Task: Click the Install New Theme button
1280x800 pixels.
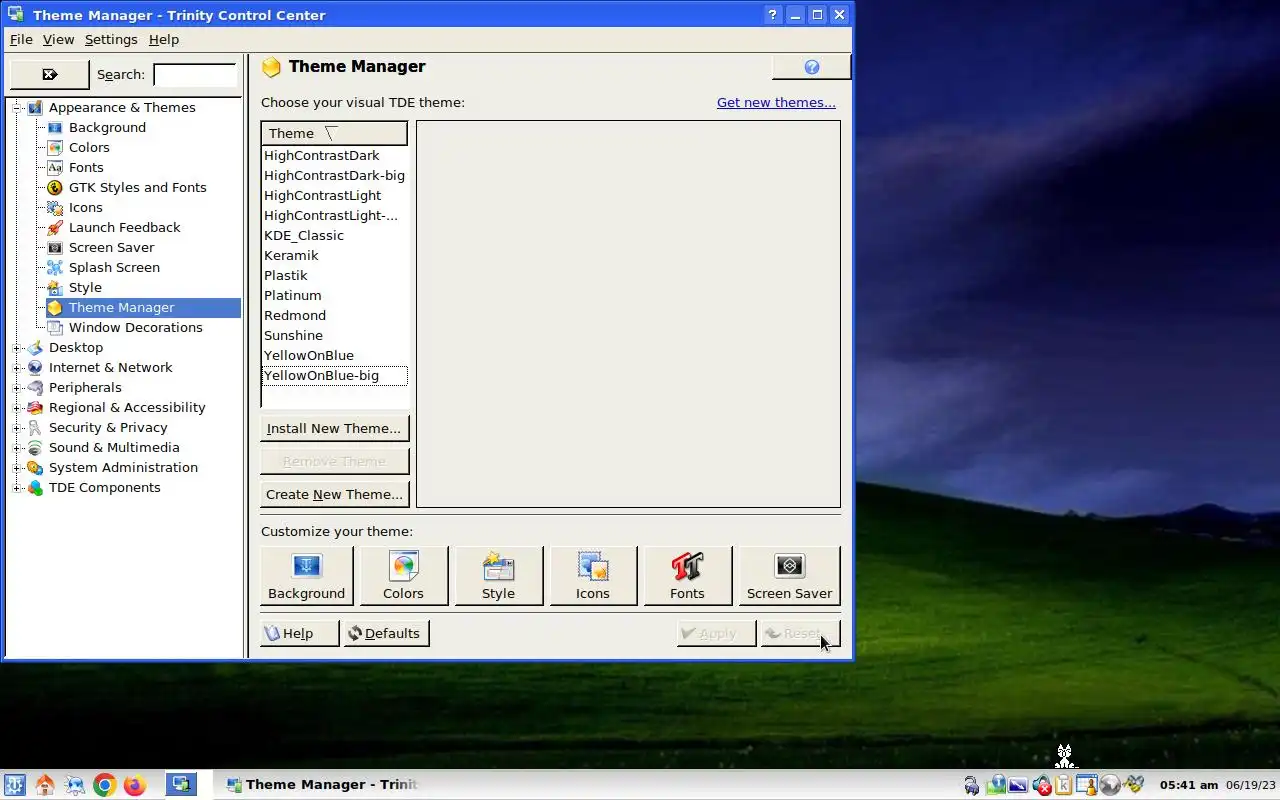Action: pos(334,428)
